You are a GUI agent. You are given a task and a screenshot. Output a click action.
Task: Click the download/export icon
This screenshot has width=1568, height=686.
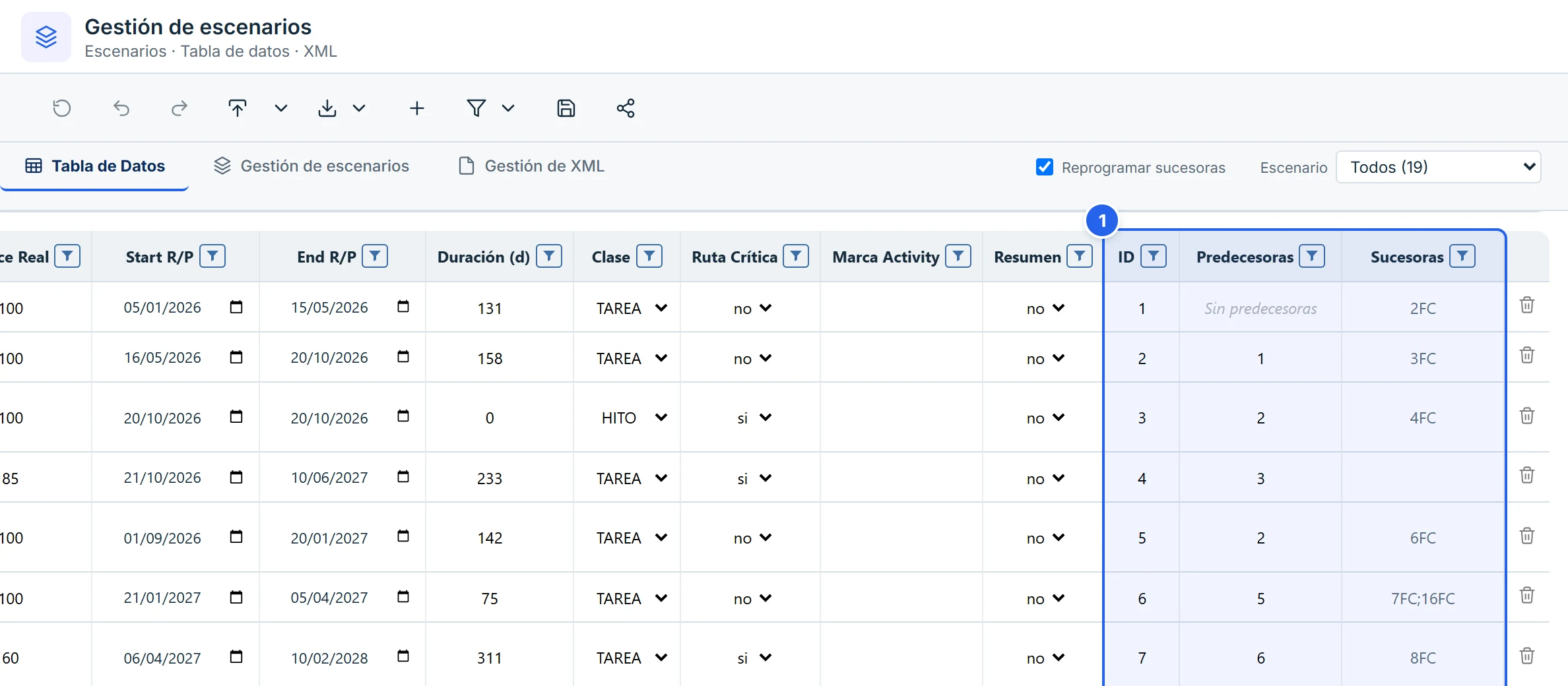(x=327, y=108)
